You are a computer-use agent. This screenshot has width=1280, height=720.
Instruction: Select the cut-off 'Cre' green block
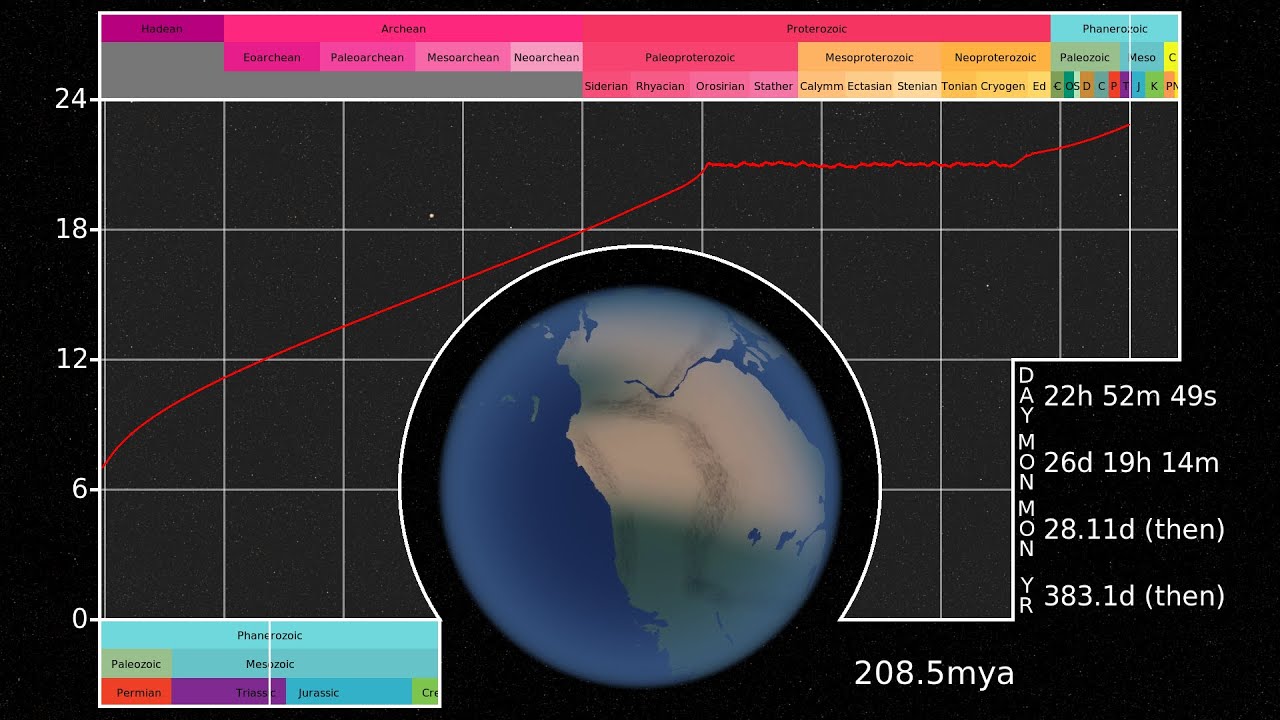point(426,692)
